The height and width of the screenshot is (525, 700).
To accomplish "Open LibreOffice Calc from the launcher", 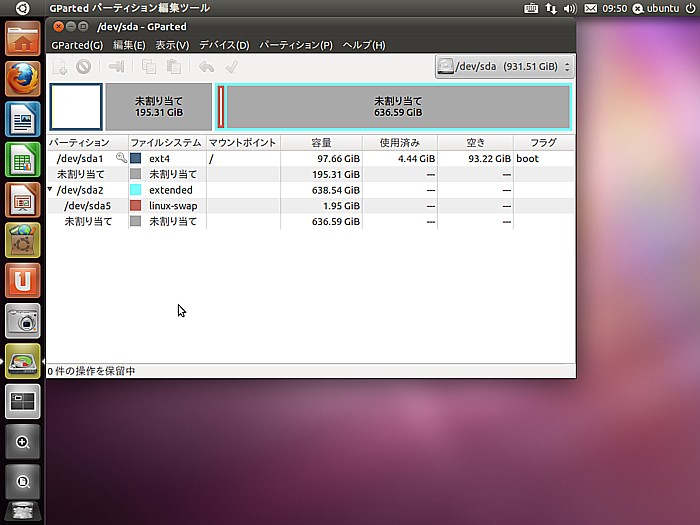I will (23, 160).
